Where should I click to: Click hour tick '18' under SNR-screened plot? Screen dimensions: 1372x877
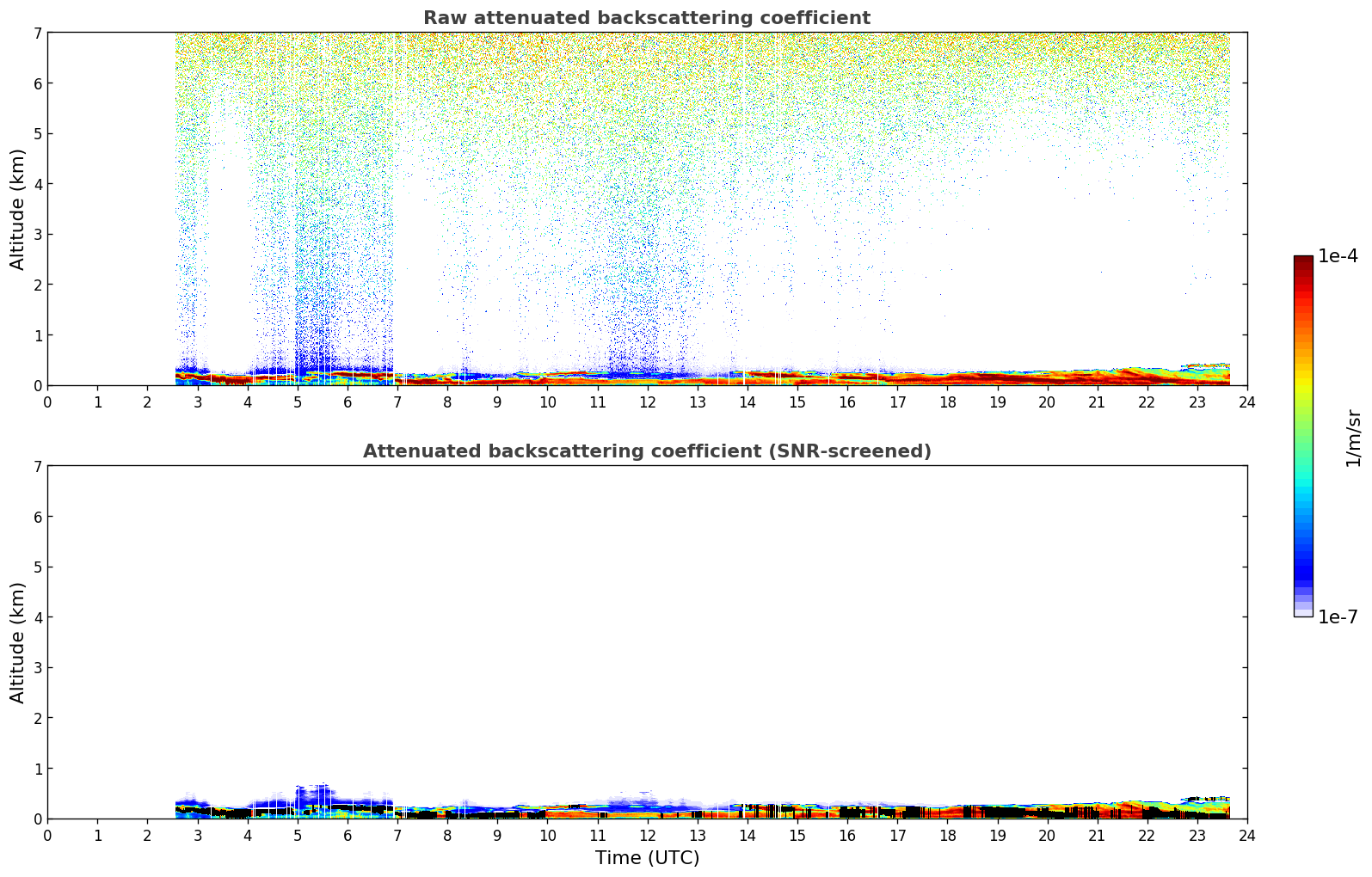tap(947, 835)
